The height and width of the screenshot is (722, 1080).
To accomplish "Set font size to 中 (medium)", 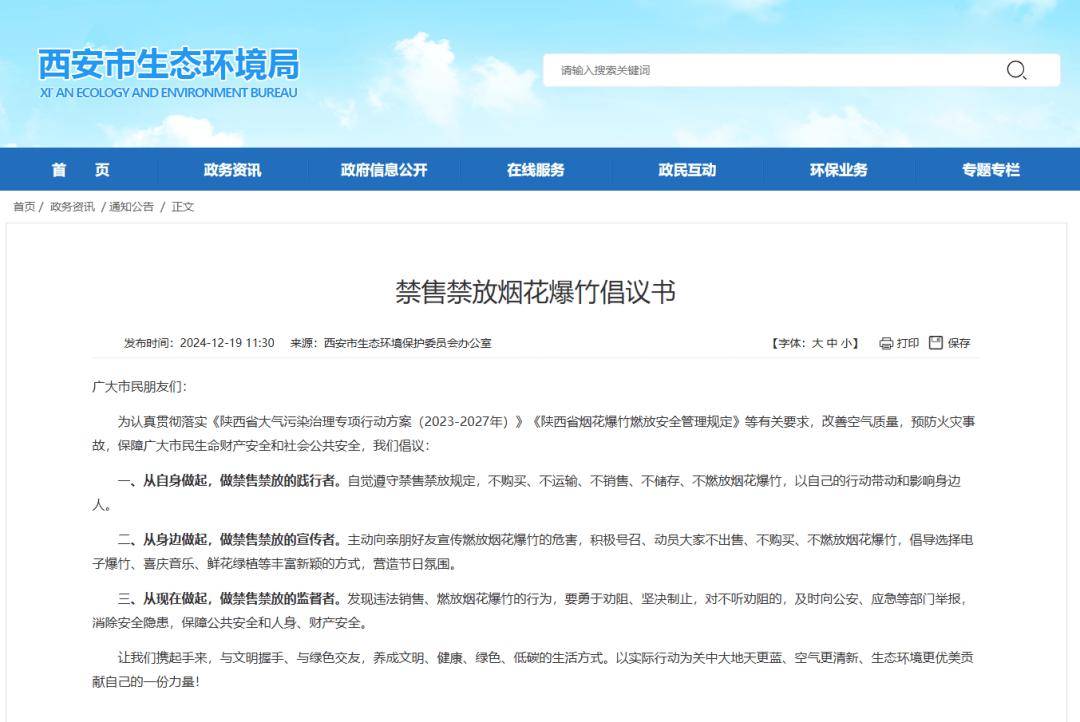I will [831, 343].
